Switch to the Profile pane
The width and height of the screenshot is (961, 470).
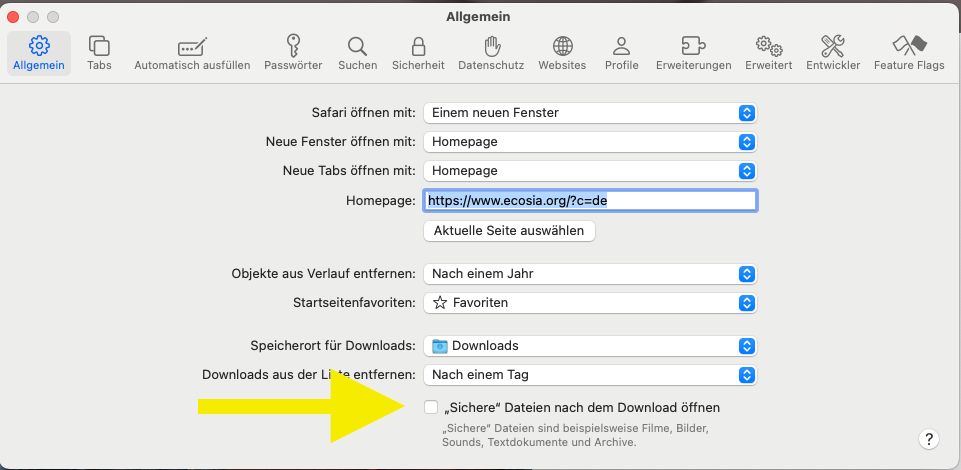[x=621, y=53]
